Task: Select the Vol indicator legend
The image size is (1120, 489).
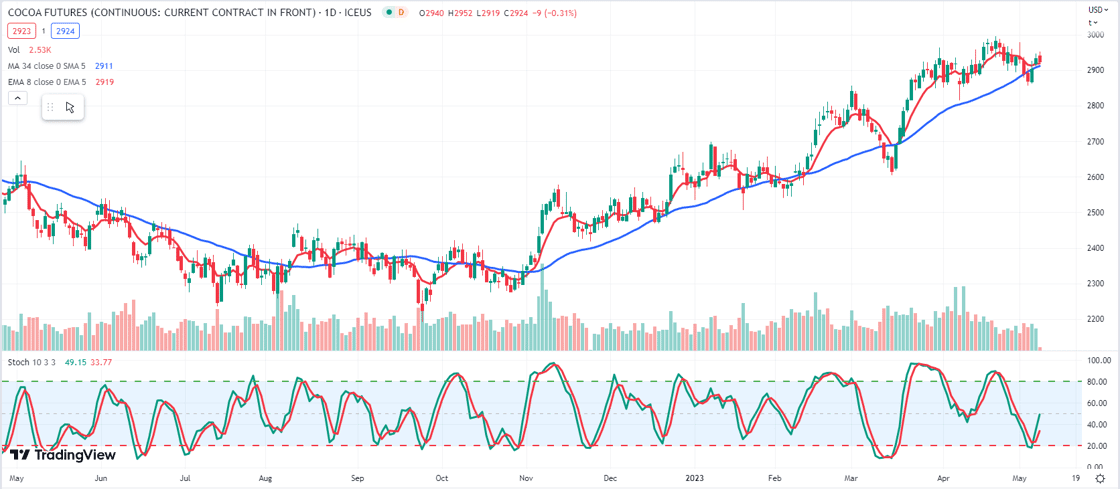Action: click(x=14, y=50)
